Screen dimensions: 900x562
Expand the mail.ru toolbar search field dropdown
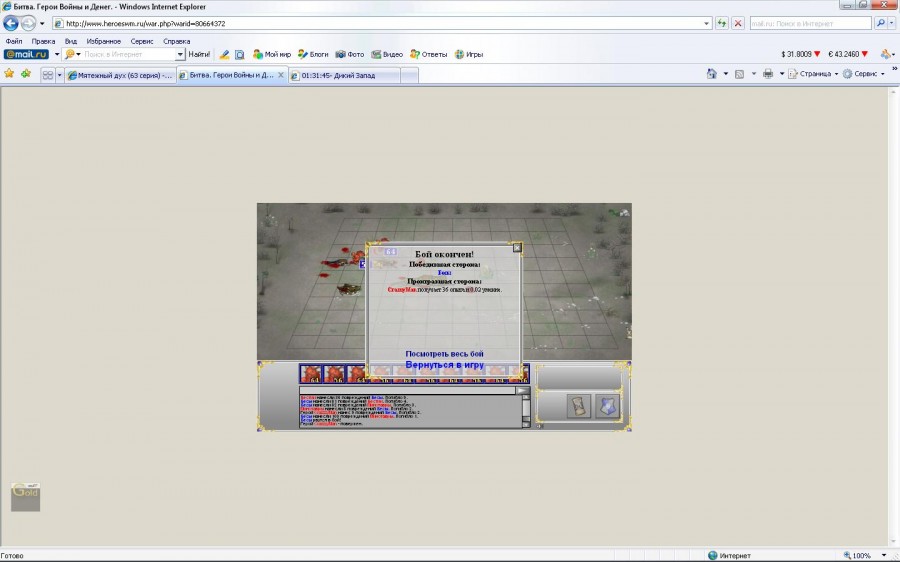pyautogui.click(x=180, y=54)
